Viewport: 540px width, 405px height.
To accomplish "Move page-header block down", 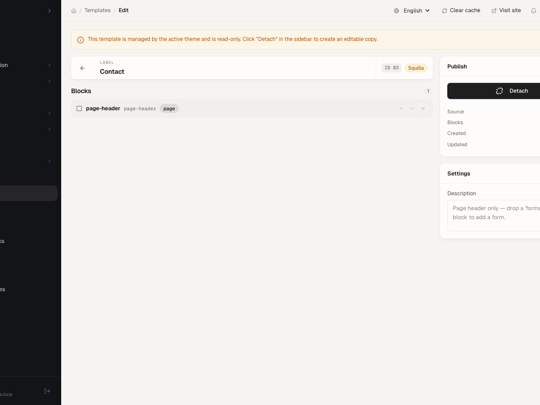I will pos(412,108).
